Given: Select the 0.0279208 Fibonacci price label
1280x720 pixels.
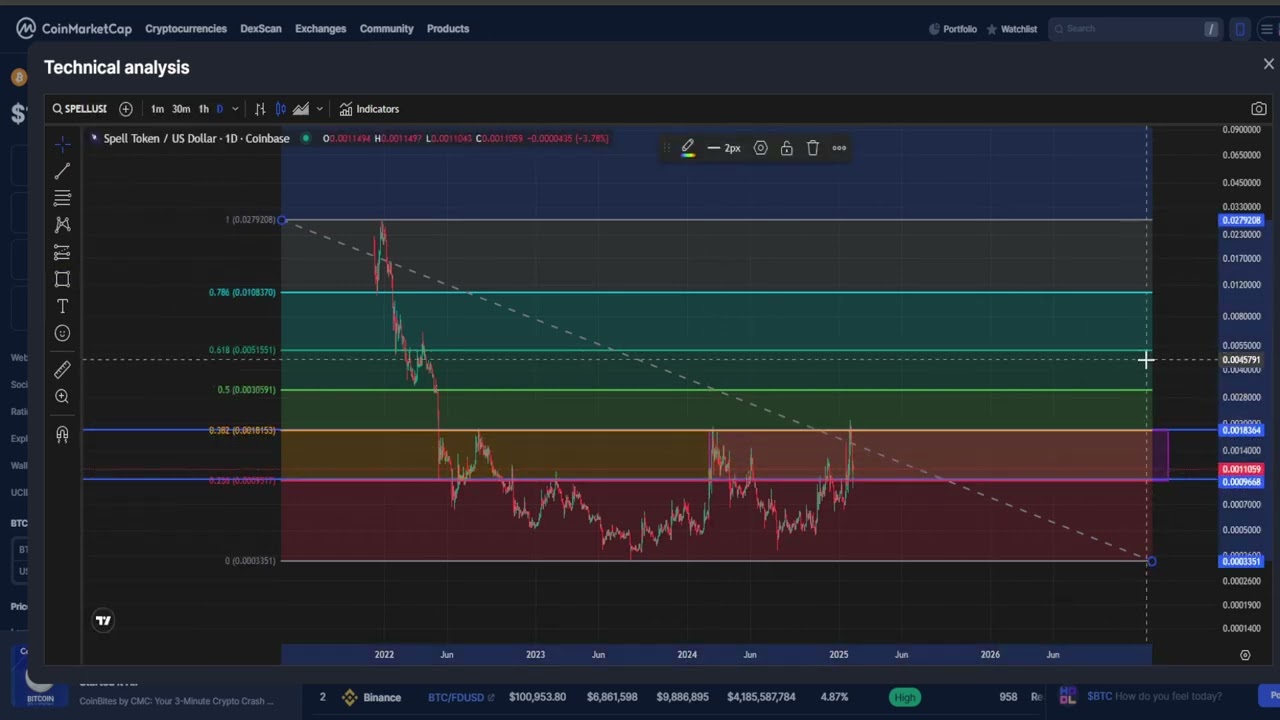Looking at the screenshot, I should click(x=1241, y=220).
